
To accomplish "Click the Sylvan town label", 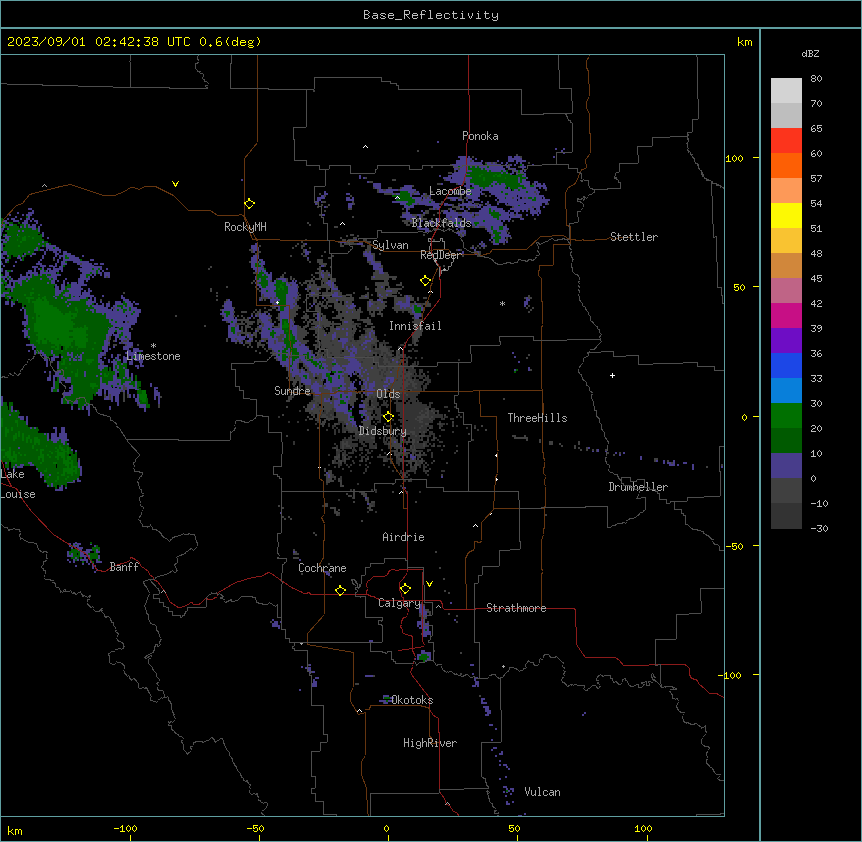I will [x=390, y=245].
